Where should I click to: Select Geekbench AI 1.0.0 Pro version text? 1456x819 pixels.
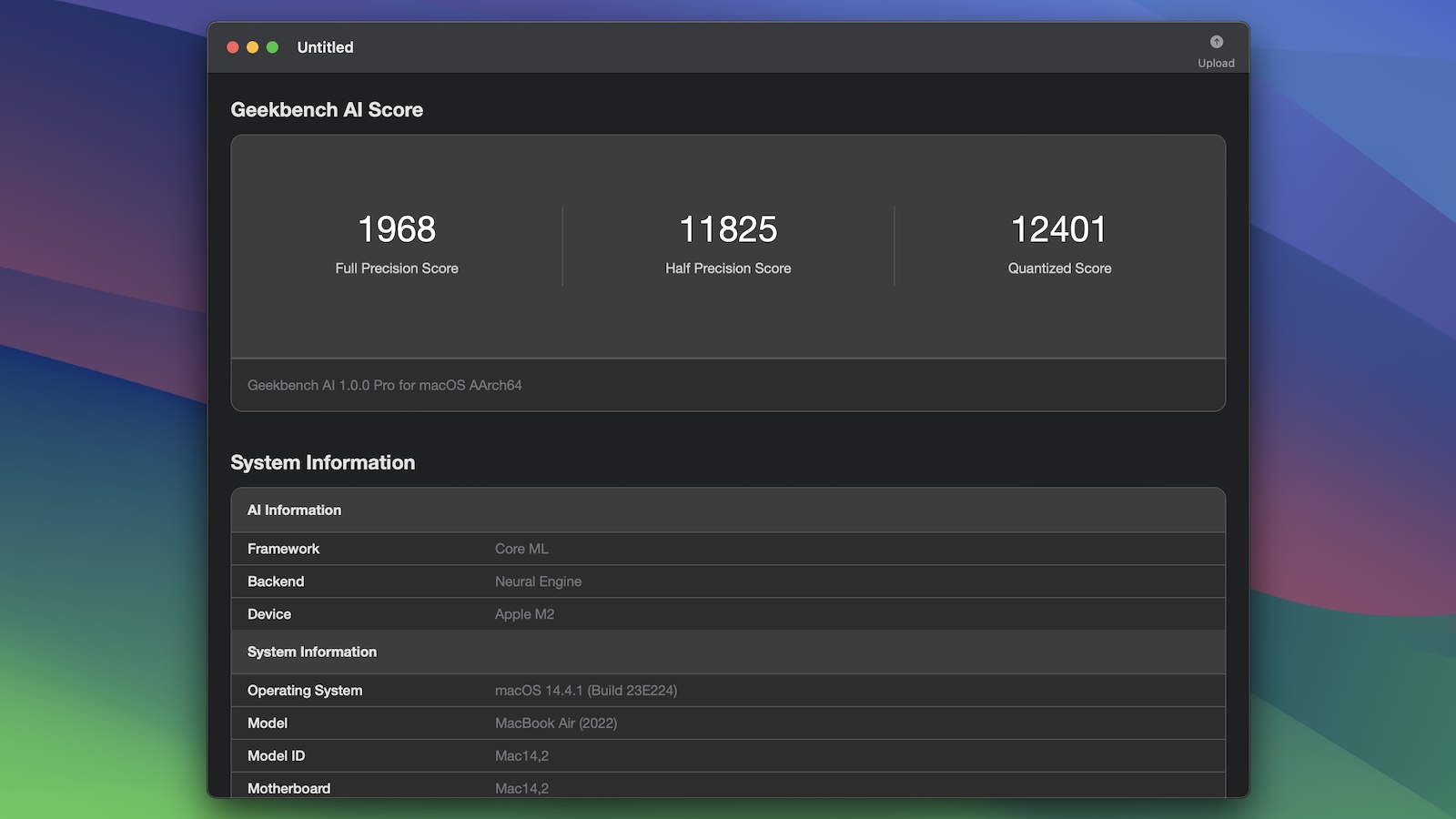click(x=385, y=385)
